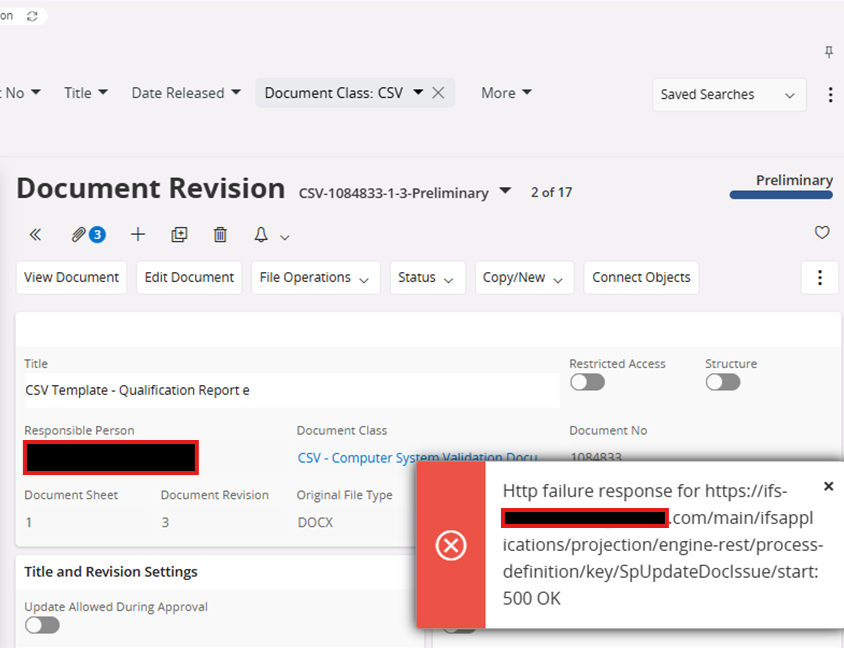Open the Saved Searches combo box

click(x=729, y=95)
